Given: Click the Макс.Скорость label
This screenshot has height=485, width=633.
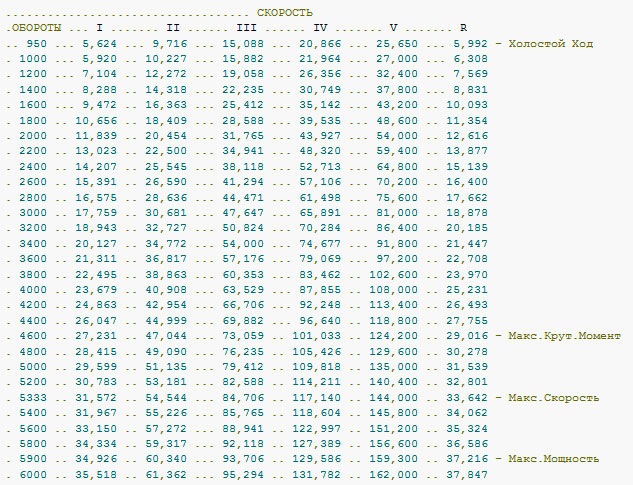Looking at the screenshot, I should coord(553,398).
